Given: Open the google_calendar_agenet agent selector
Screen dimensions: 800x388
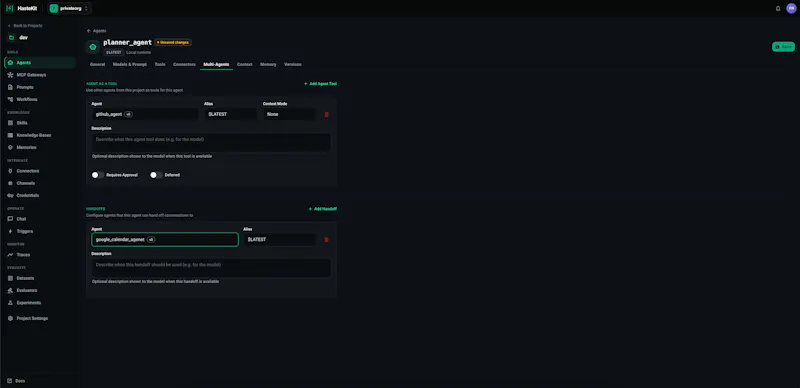Looking at the screenshot, I should click(x=165, y=239).
